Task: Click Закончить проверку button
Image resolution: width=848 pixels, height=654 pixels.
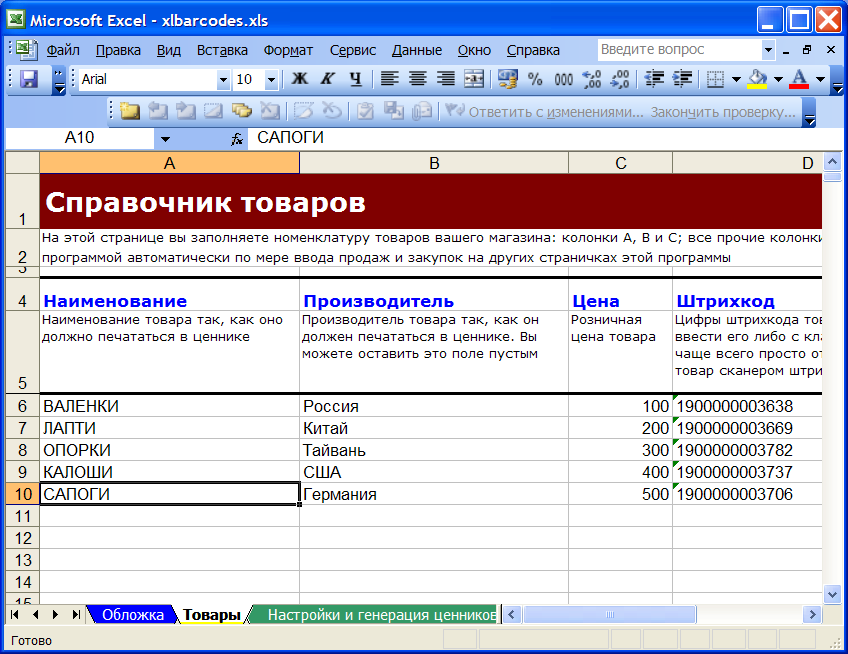Action: coord(722,112)
